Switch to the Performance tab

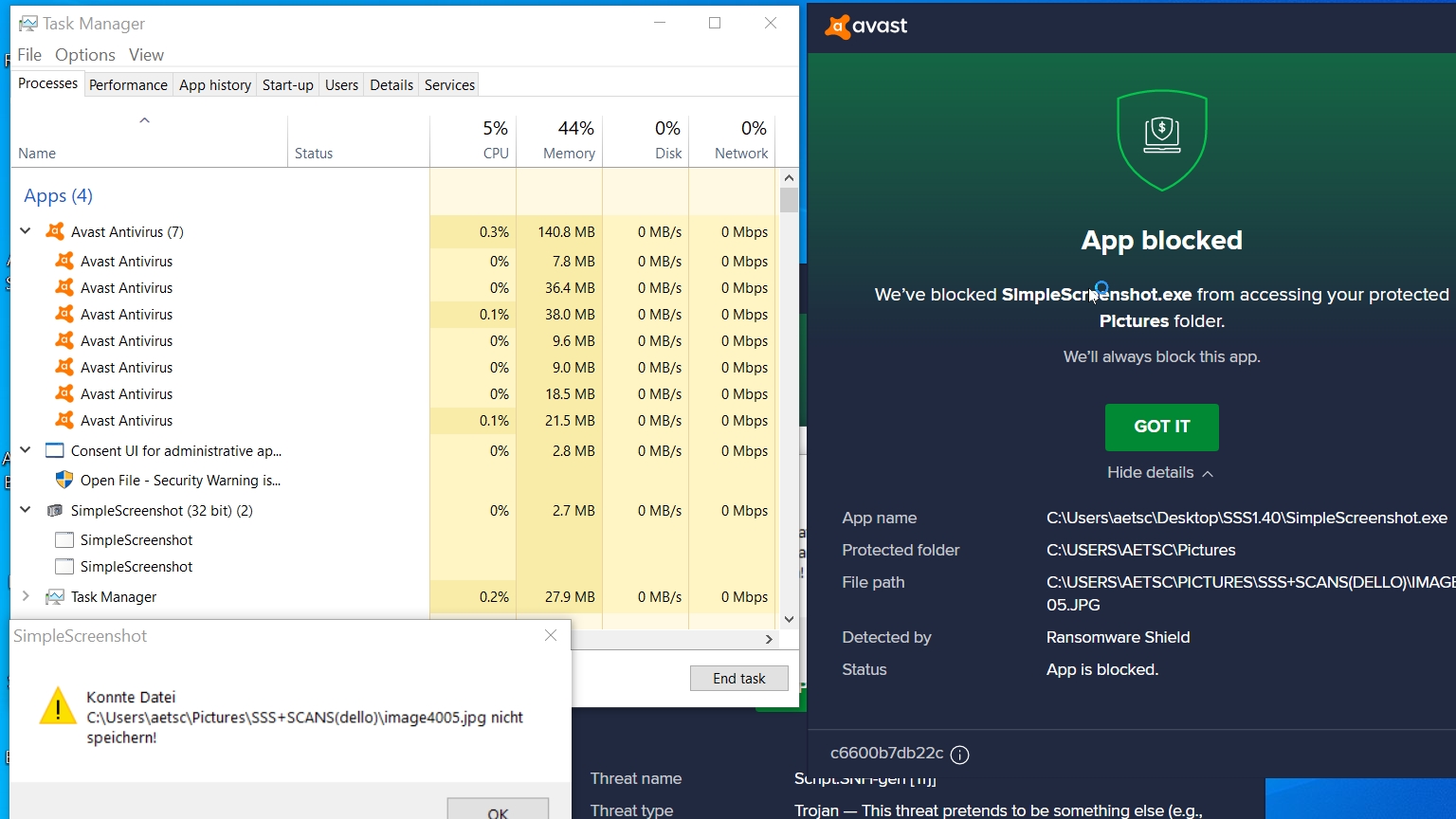[128, 85]
